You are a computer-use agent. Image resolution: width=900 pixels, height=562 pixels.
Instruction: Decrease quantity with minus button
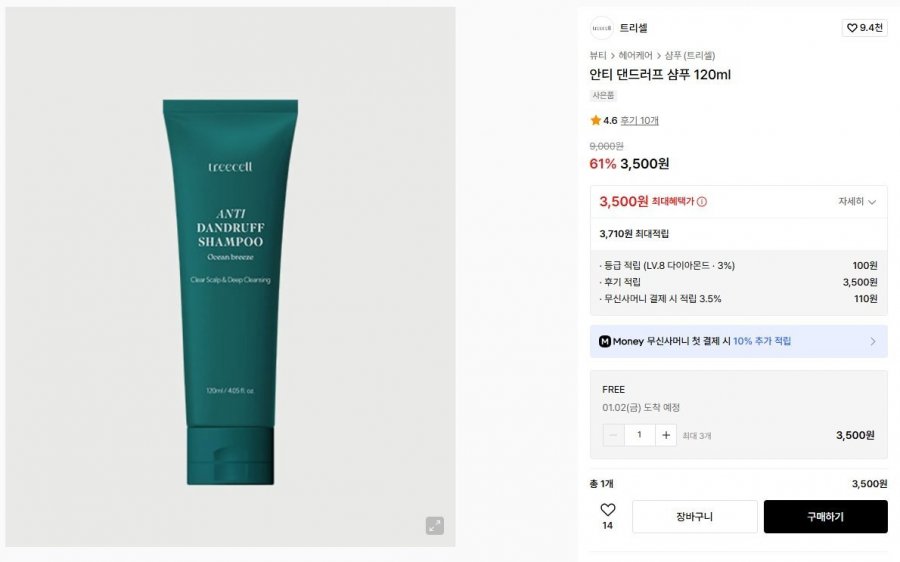pos(614,435)
